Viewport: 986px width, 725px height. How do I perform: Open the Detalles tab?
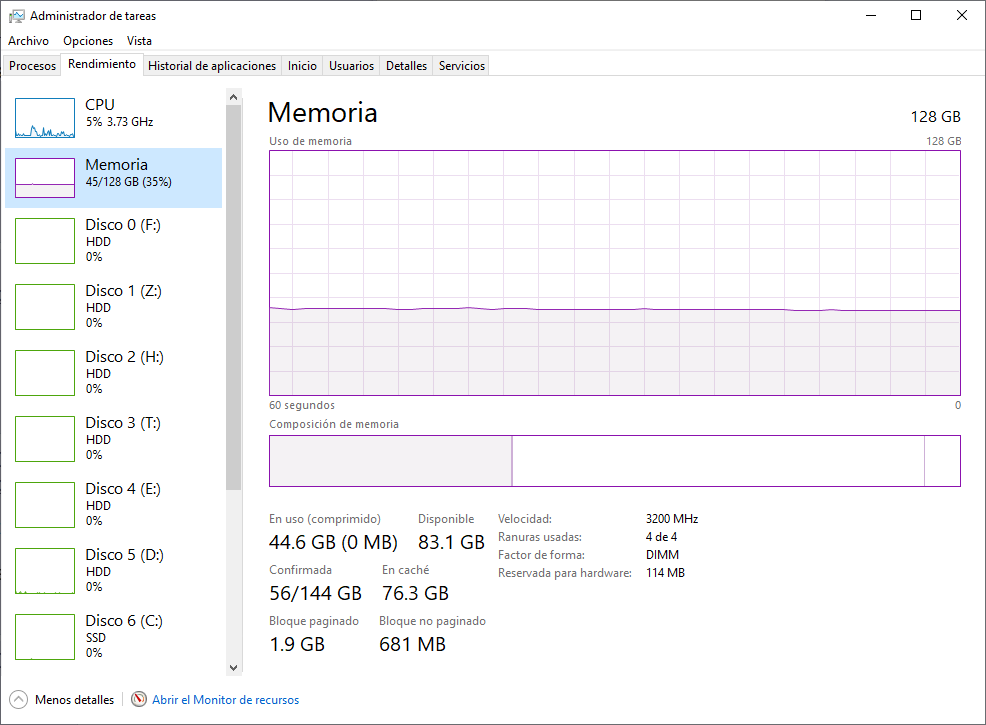click(406, 65)
